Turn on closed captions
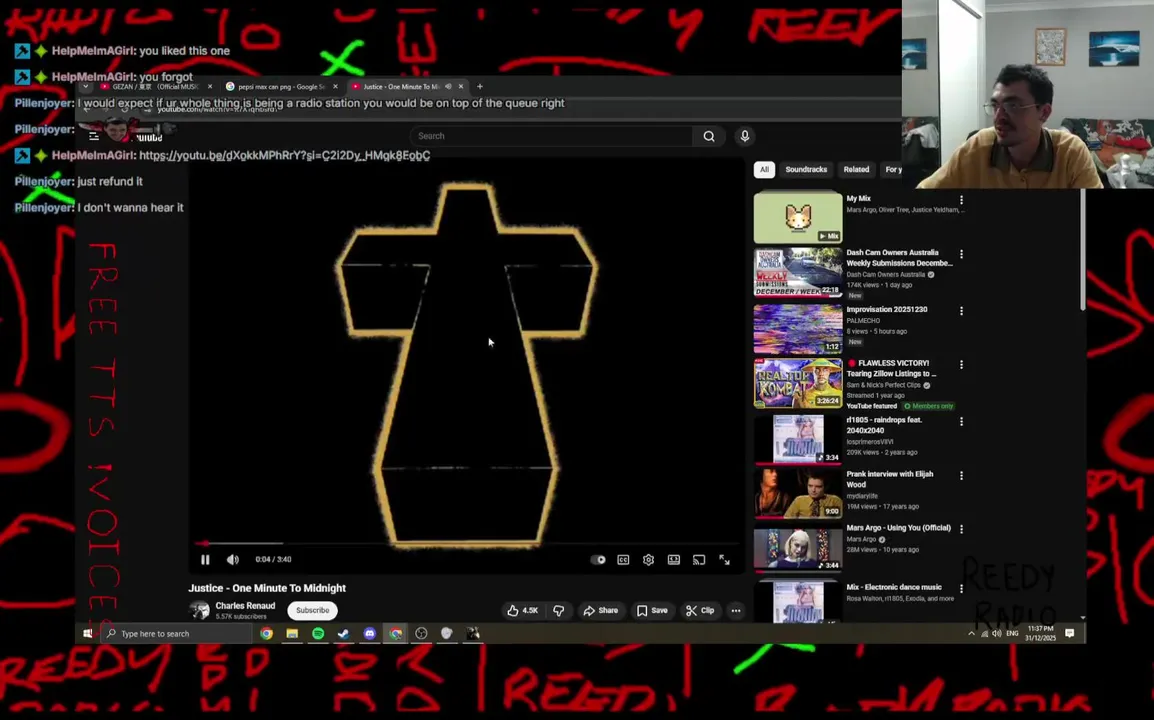The height and width of the screenshot is (720, 1154). point(623,560)
